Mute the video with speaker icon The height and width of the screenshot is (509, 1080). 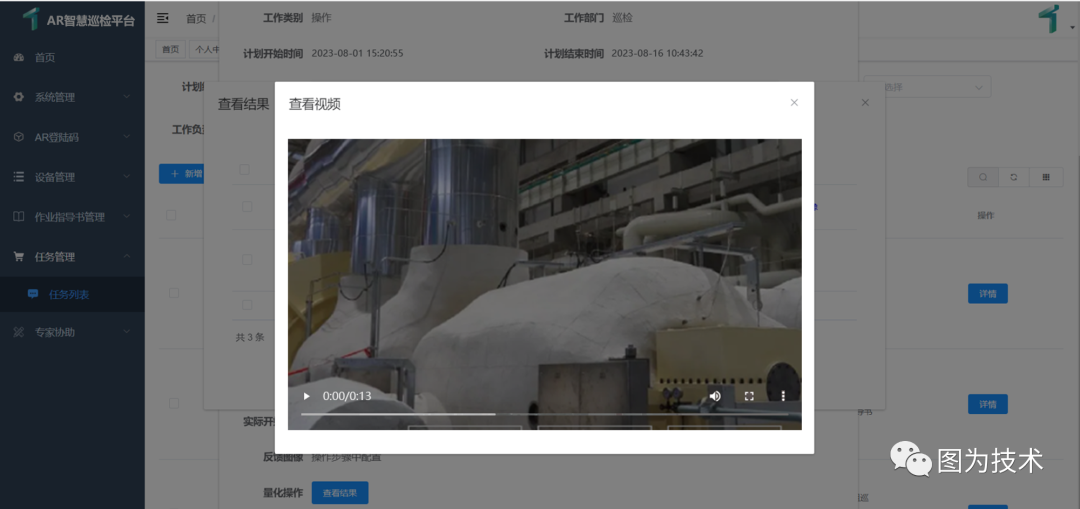tap(716, 396)
